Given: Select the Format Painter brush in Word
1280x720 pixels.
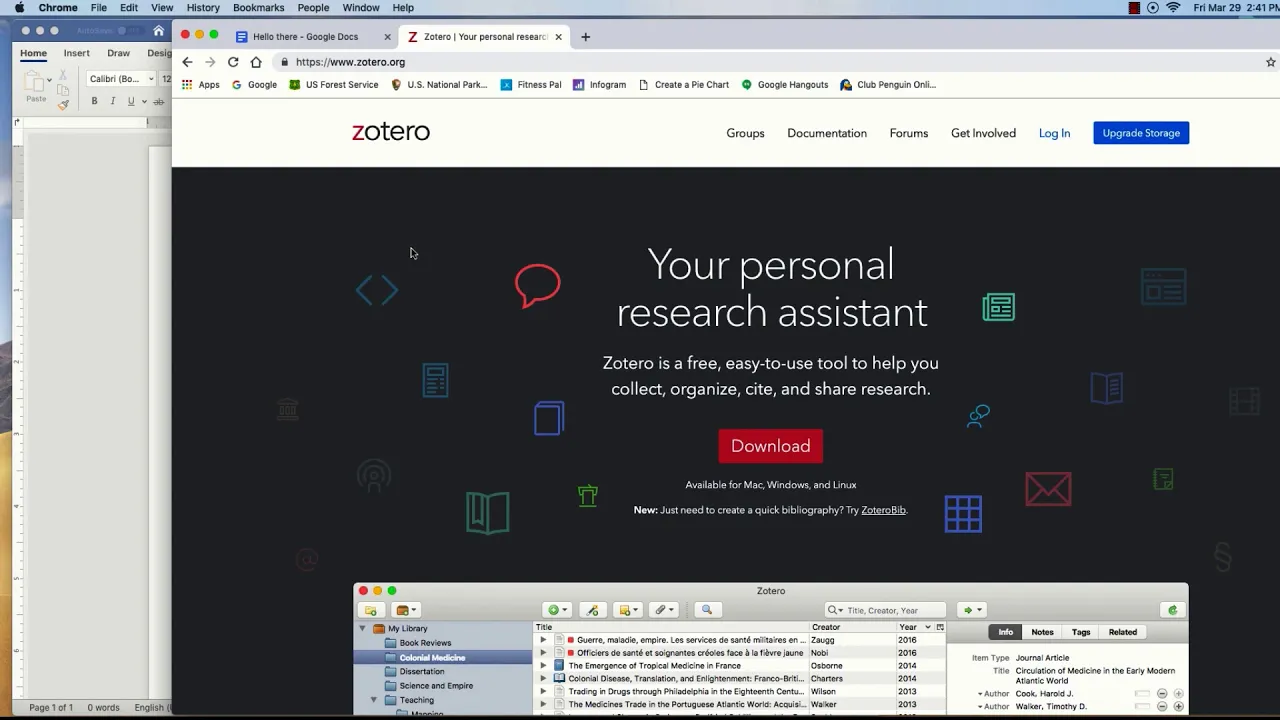Looking at the screenshot, I should [x=63, y=104].
